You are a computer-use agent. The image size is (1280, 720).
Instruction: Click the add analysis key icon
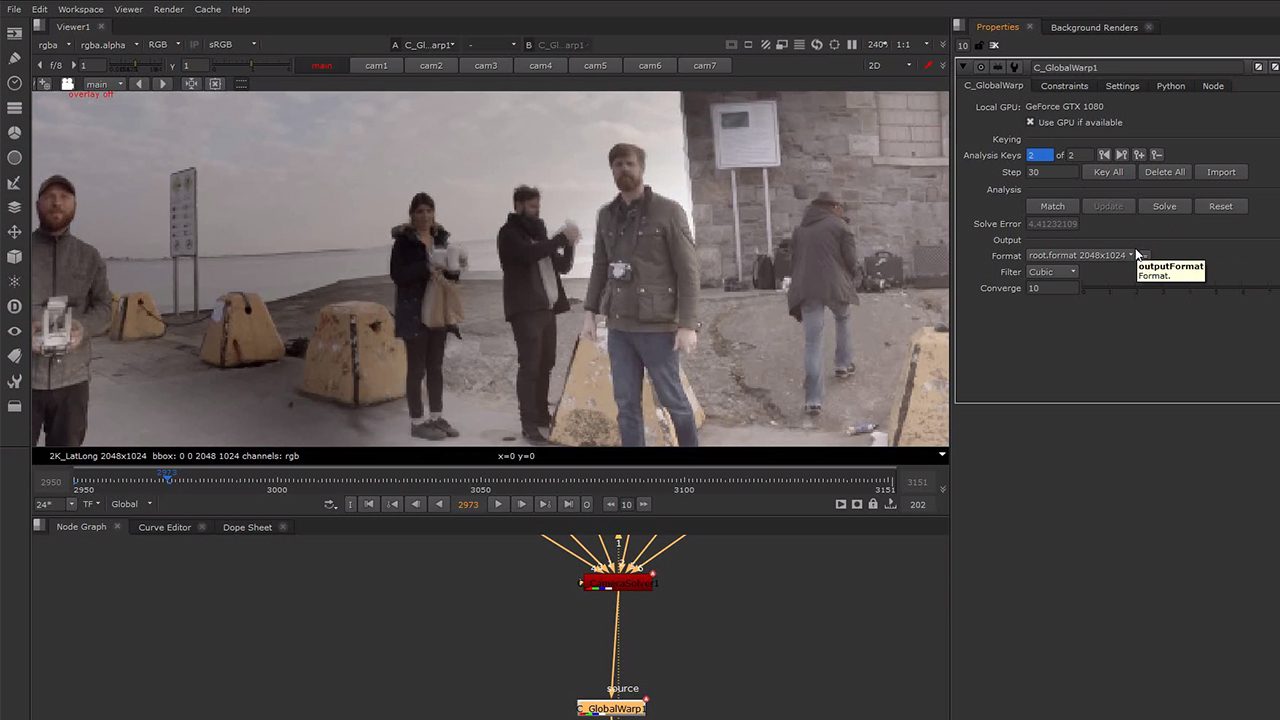click(1139, 155)
